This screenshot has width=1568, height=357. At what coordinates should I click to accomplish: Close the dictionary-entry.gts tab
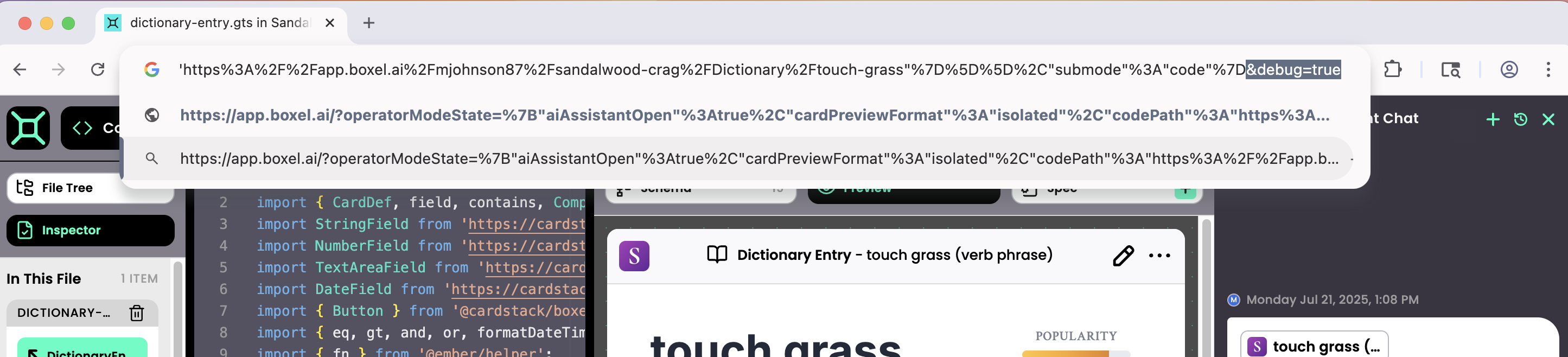coord(330,23)
